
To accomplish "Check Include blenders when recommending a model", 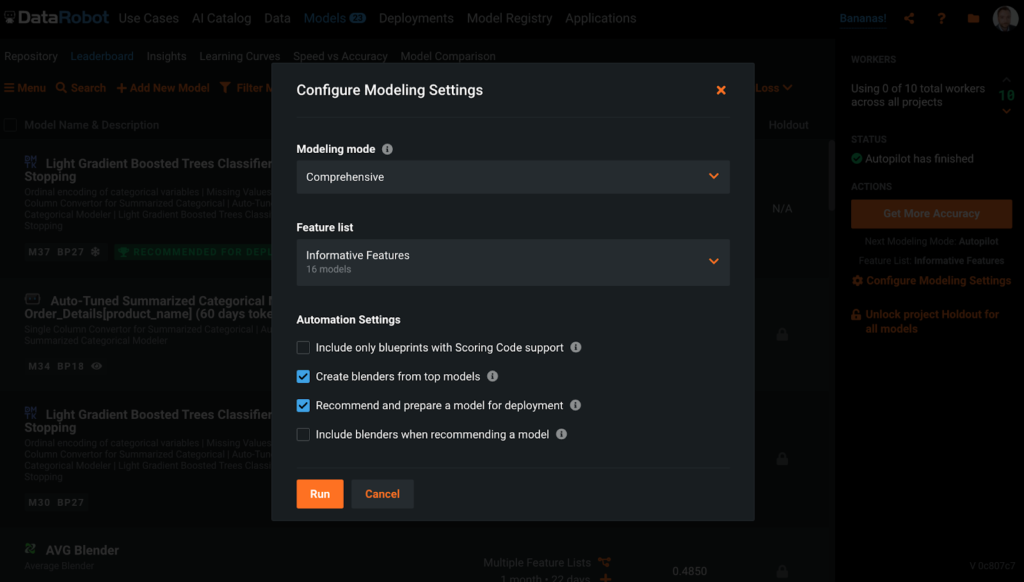I will (303, 435).
